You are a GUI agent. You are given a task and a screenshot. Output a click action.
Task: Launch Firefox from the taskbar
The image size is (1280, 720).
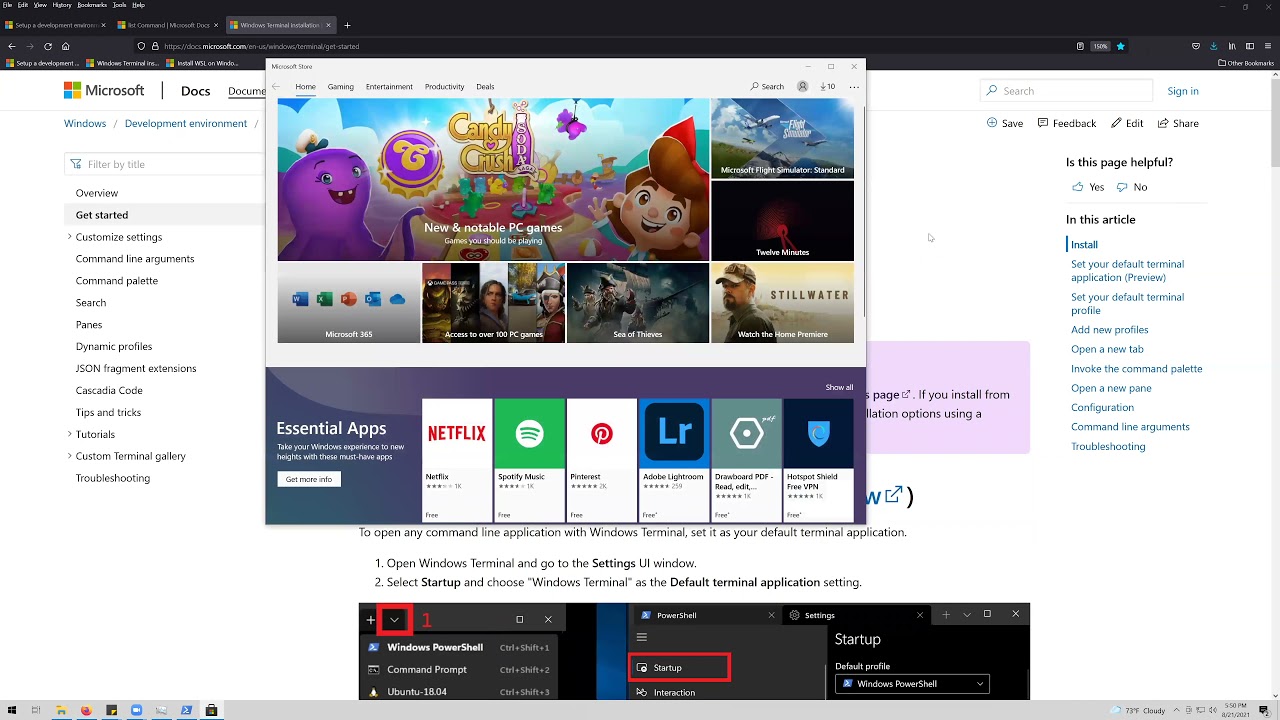86,710
